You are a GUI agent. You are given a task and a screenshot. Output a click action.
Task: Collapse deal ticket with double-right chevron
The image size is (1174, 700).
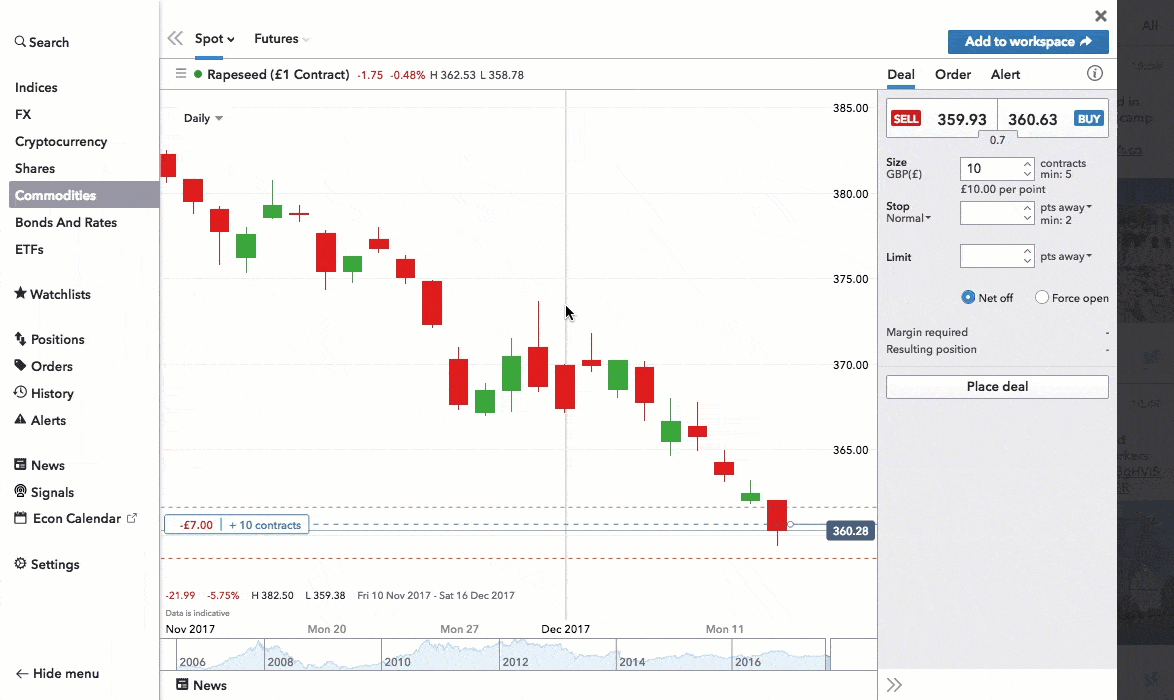click(x=894, y=684)
